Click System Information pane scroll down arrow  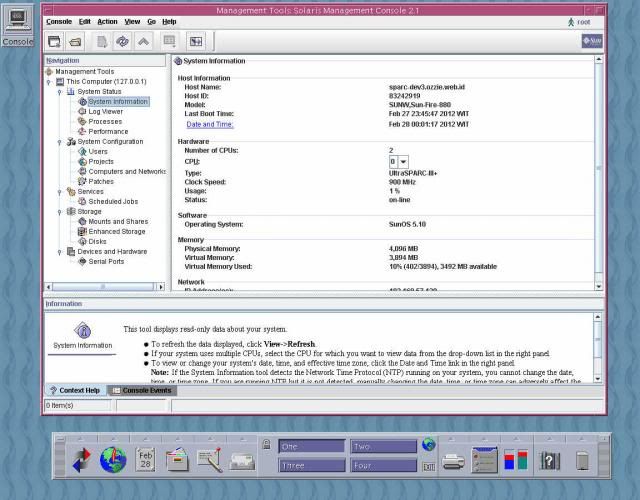point(598,287)
